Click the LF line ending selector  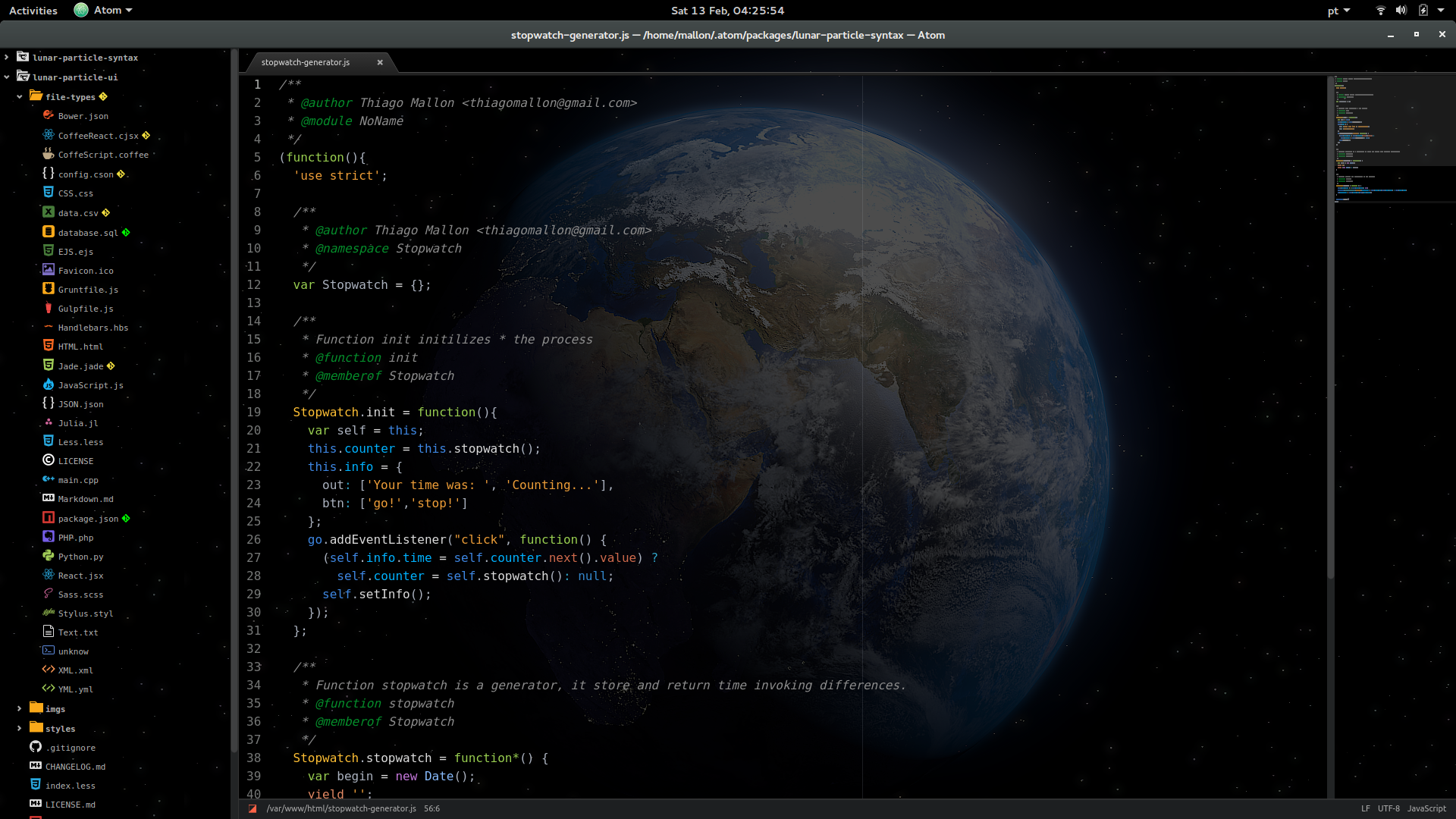click(1365, 808)
